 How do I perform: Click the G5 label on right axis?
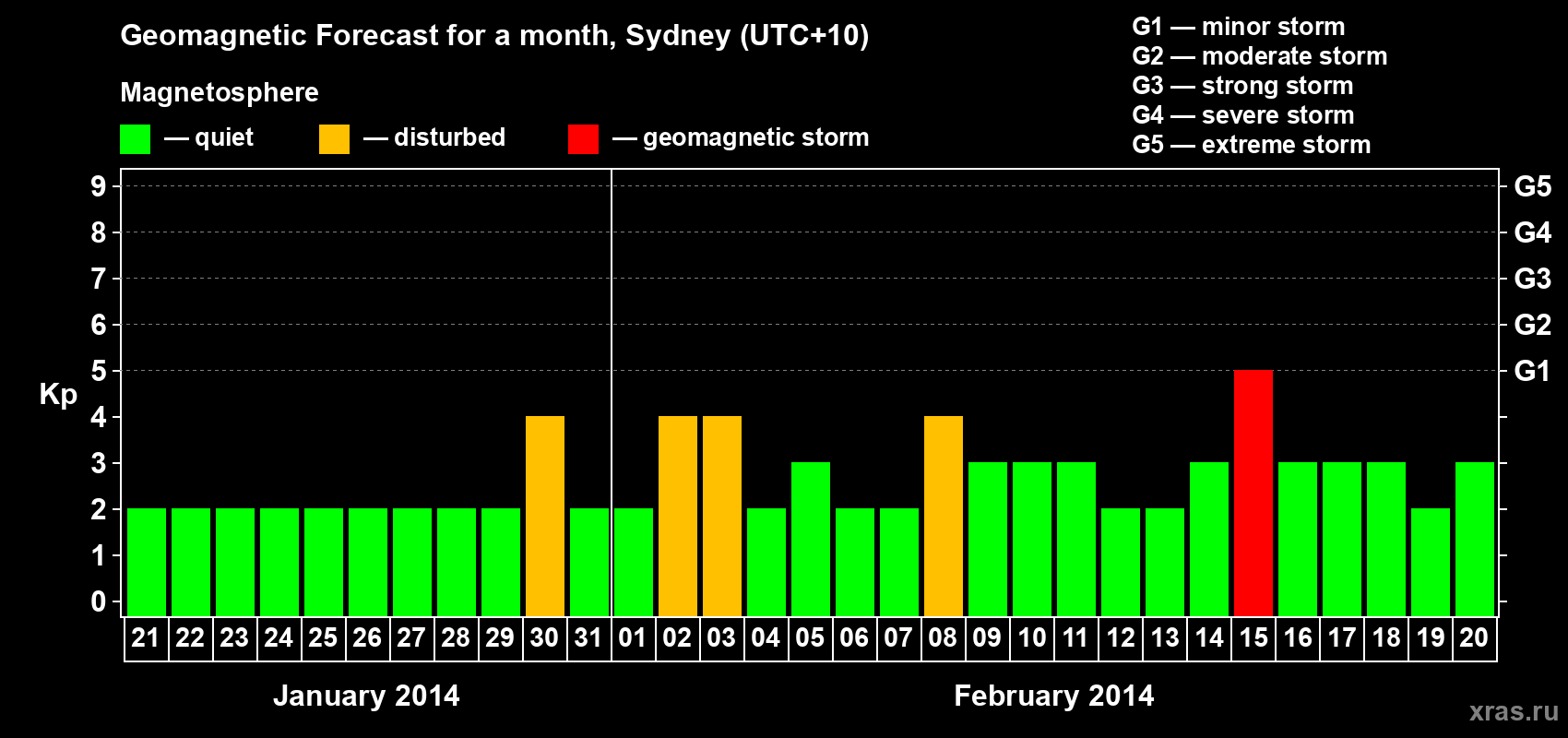[1533, 186]
